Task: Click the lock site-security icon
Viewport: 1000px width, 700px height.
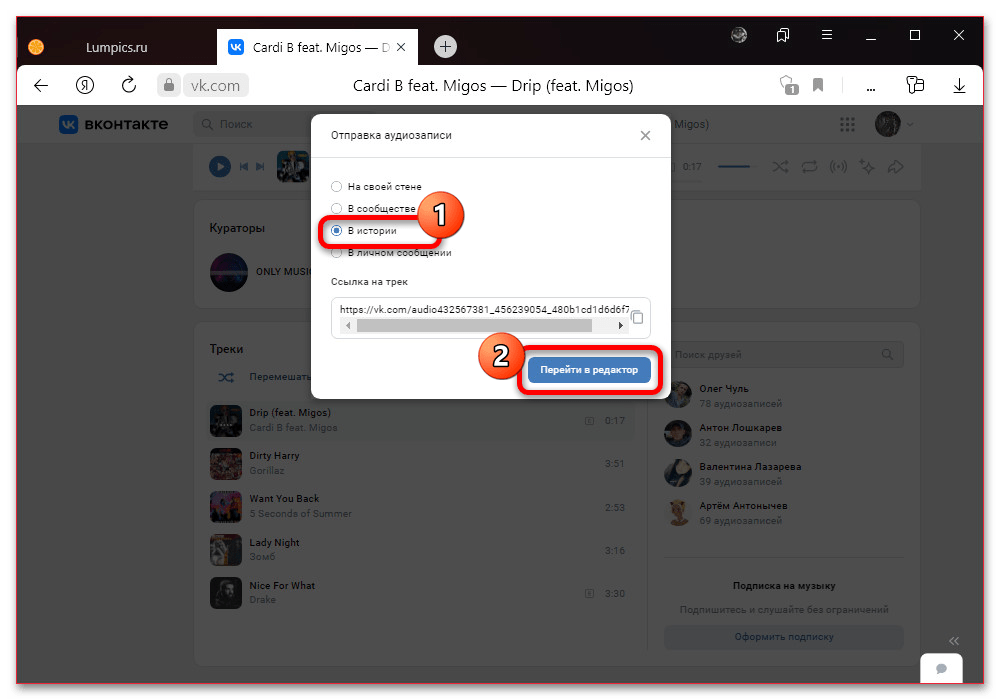Action: 169,85
